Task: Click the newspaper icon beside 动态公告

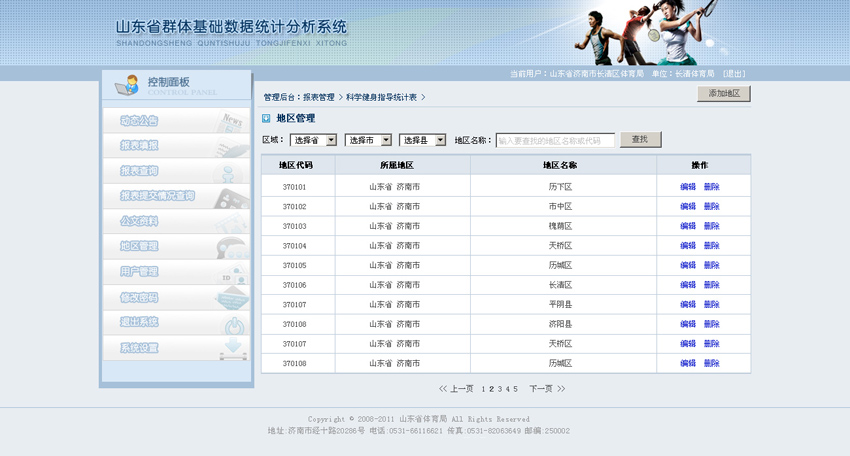Action: (x=232, y=121)
